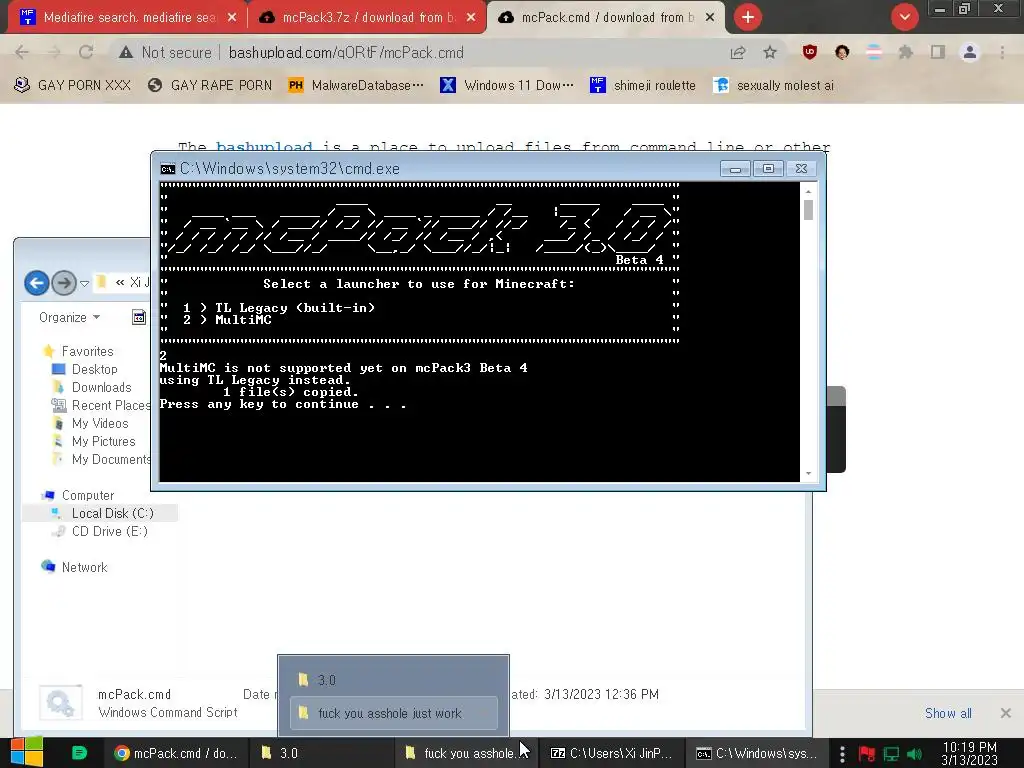Switch to Chrome mcPack.cmd taskbar button
Screen dimensions: 1024x768
click(x=176, y=753)
